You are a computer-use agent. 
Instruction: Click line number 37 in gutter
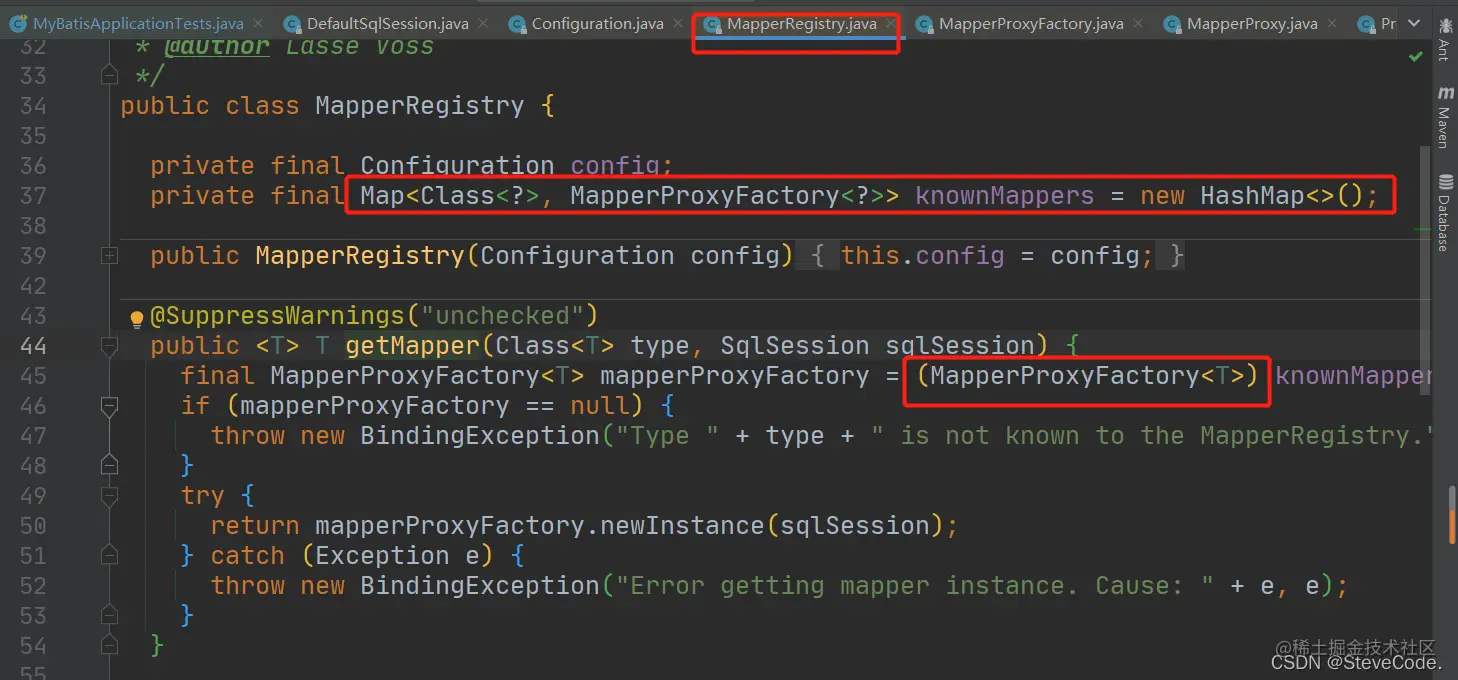33,196
